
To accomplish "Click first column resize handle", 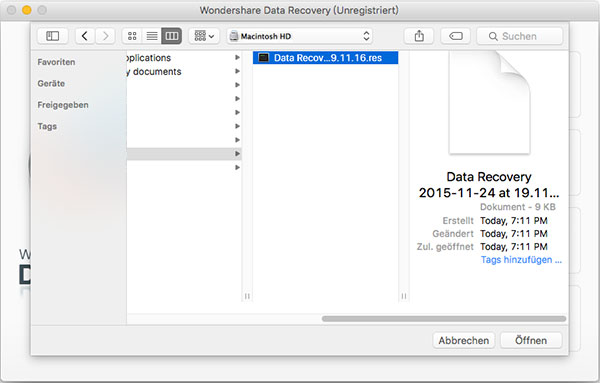I will tap(247, 296).
